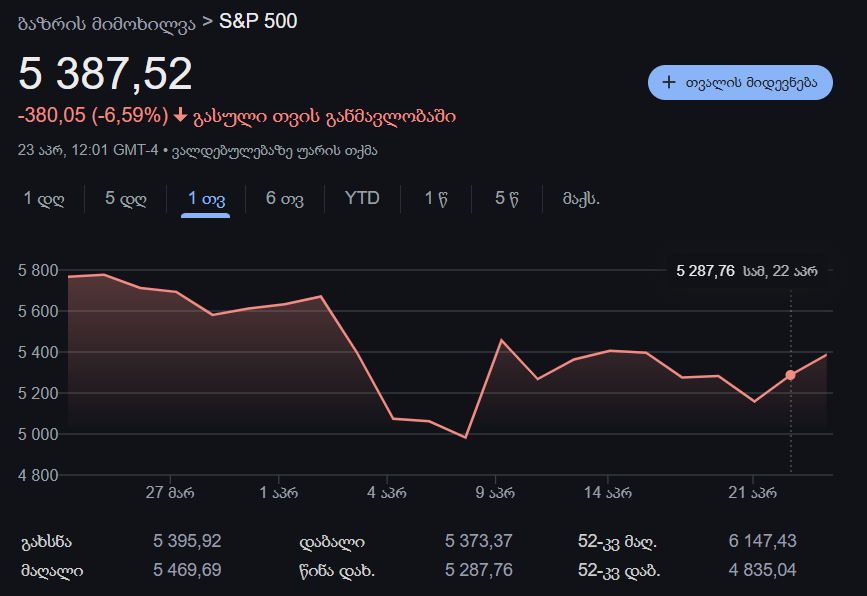
Task: Open the ბაზრის მიმოხილვა breadcrumb link
Action: 106,23
